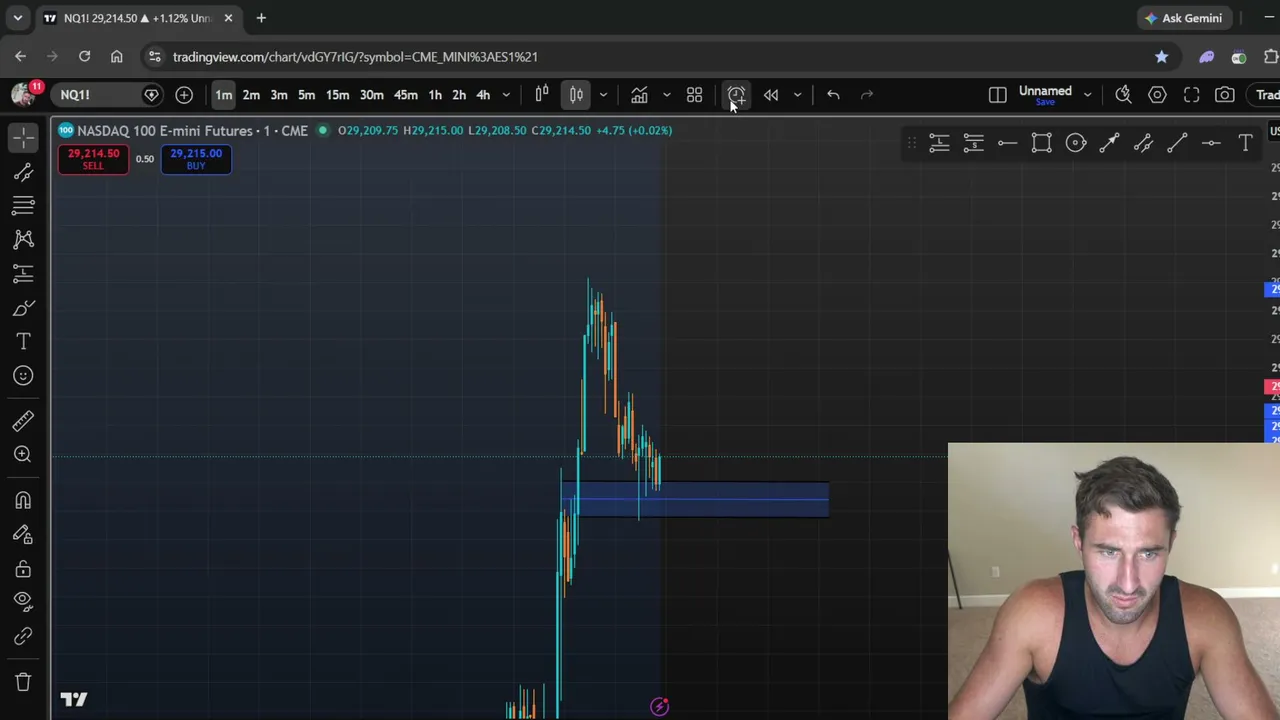Switch to the 5m timeframe
Screen dimensions: 1280x720
tap(307, 95)
